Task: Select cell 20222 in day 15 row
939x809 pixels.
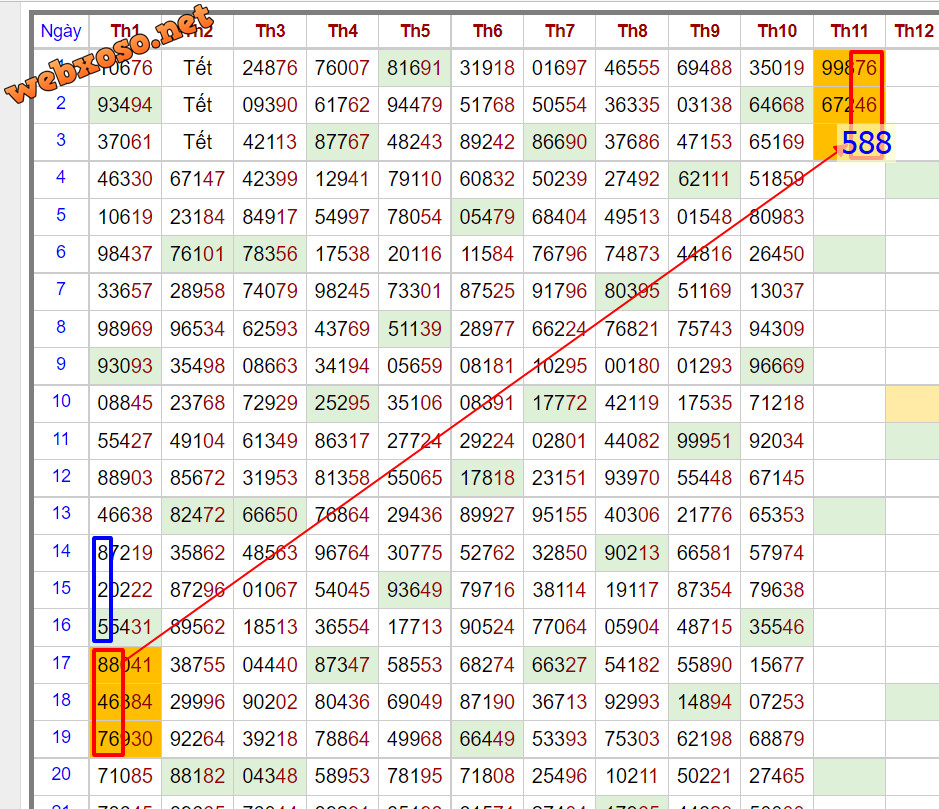Action: point(125,589)
